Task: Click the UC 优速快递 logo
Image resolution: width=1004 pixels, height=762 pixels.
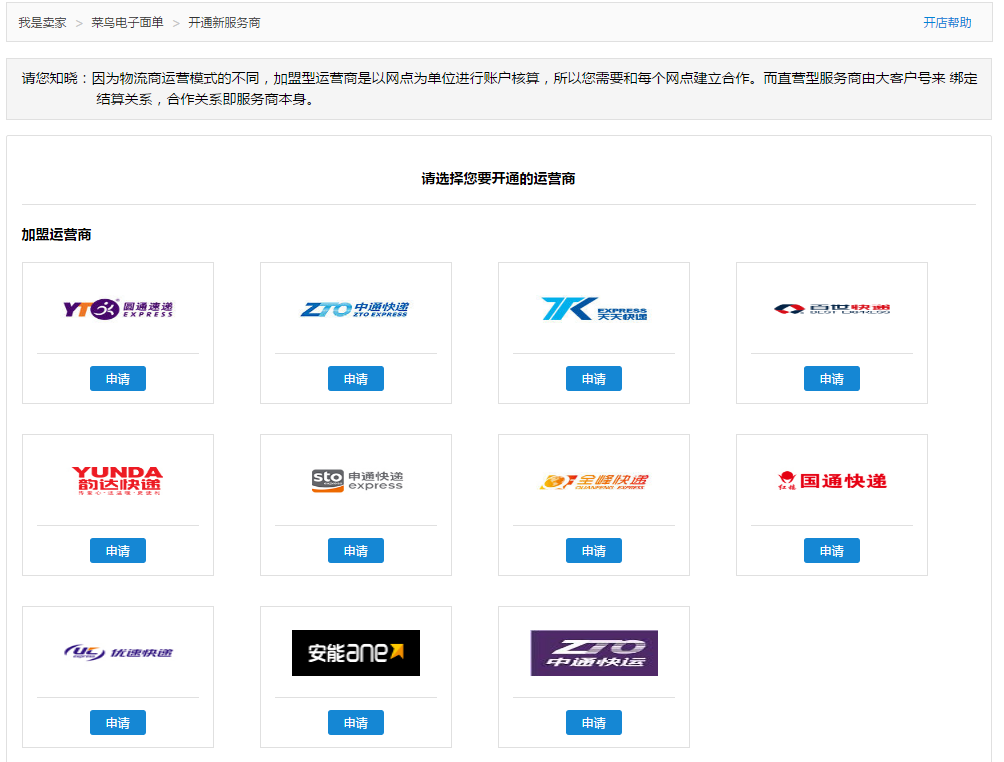Action: tap(118, 653)
